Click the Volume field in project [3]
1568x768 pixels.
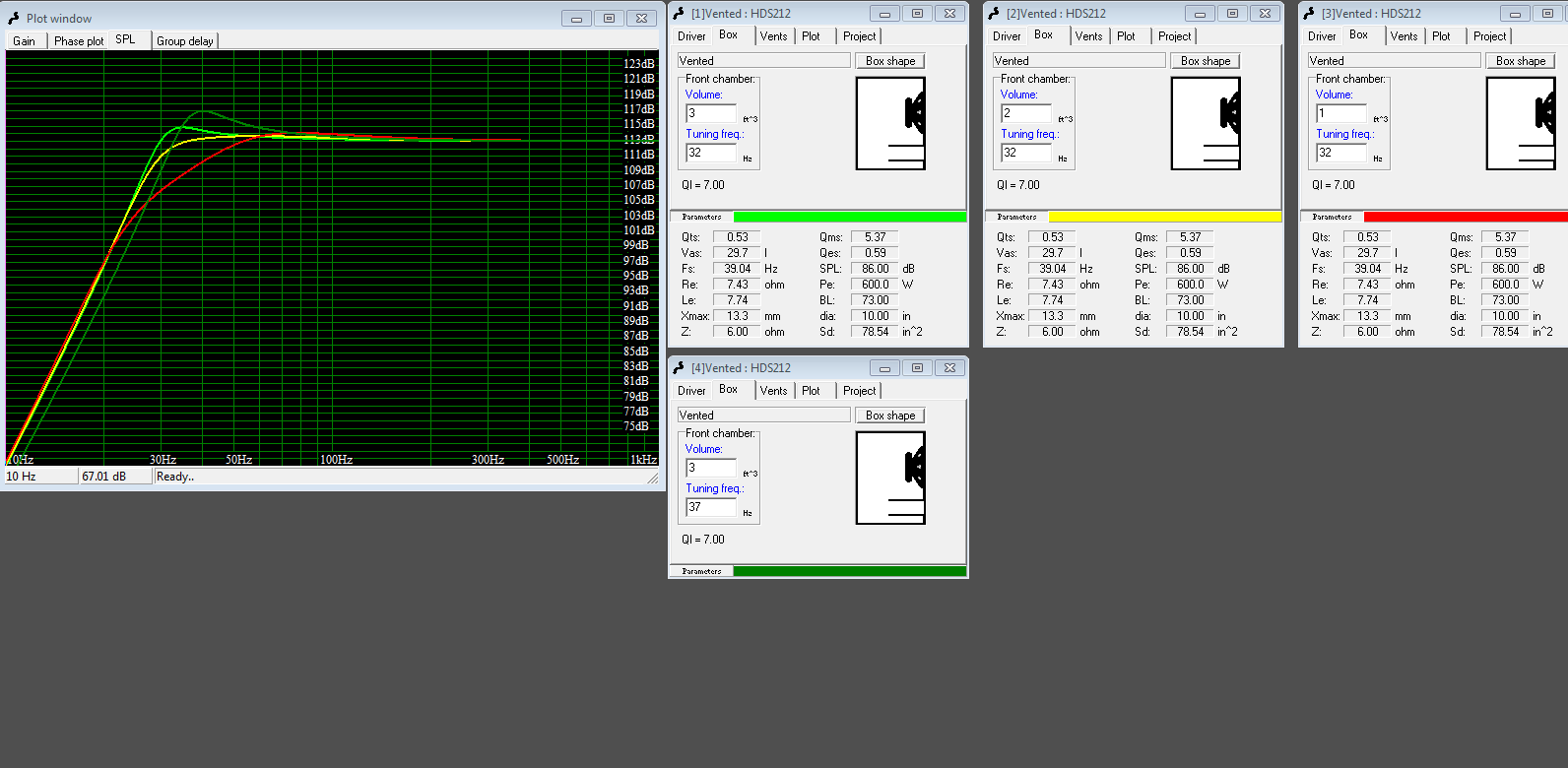tap(1341, 113)
